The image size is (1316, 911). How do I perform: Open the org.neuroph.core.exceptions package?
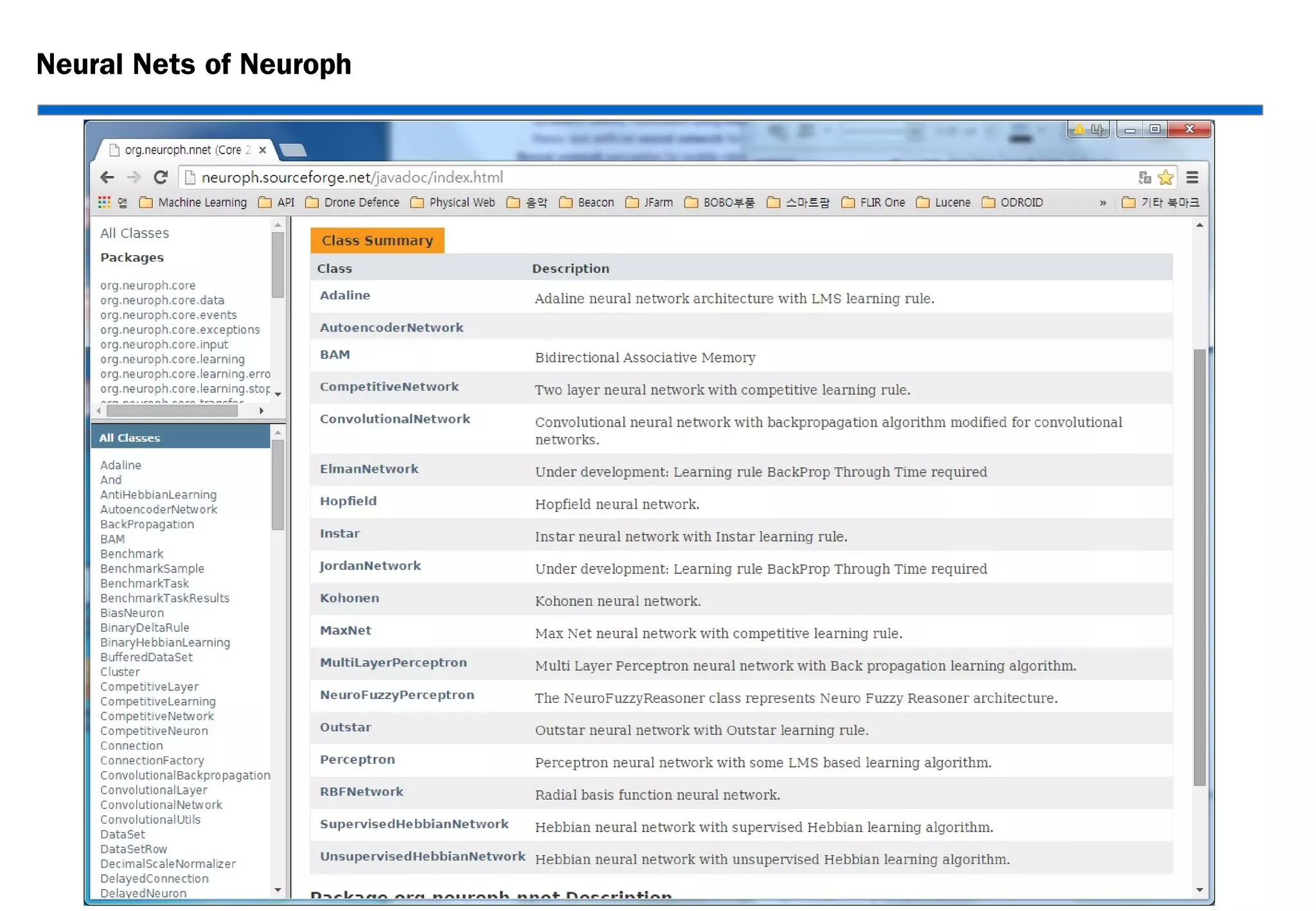[180, 330]
